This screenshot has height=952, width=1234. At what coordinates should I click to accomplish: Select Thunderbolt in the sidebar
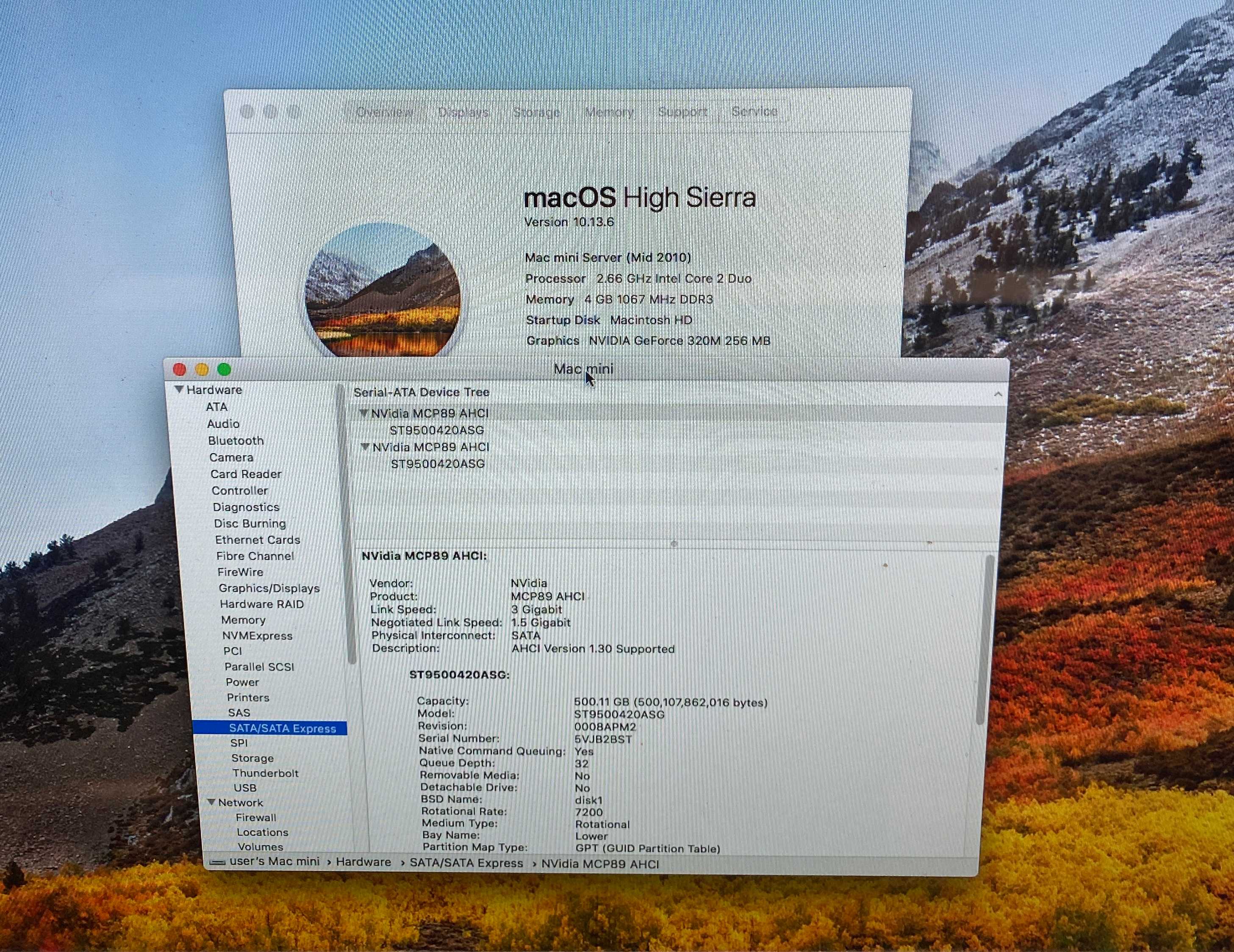(265, 773)
